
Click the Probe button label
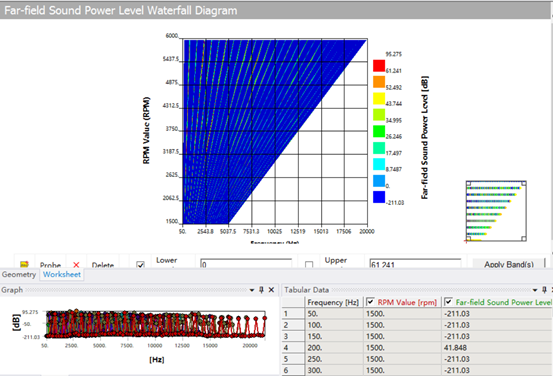50,265
